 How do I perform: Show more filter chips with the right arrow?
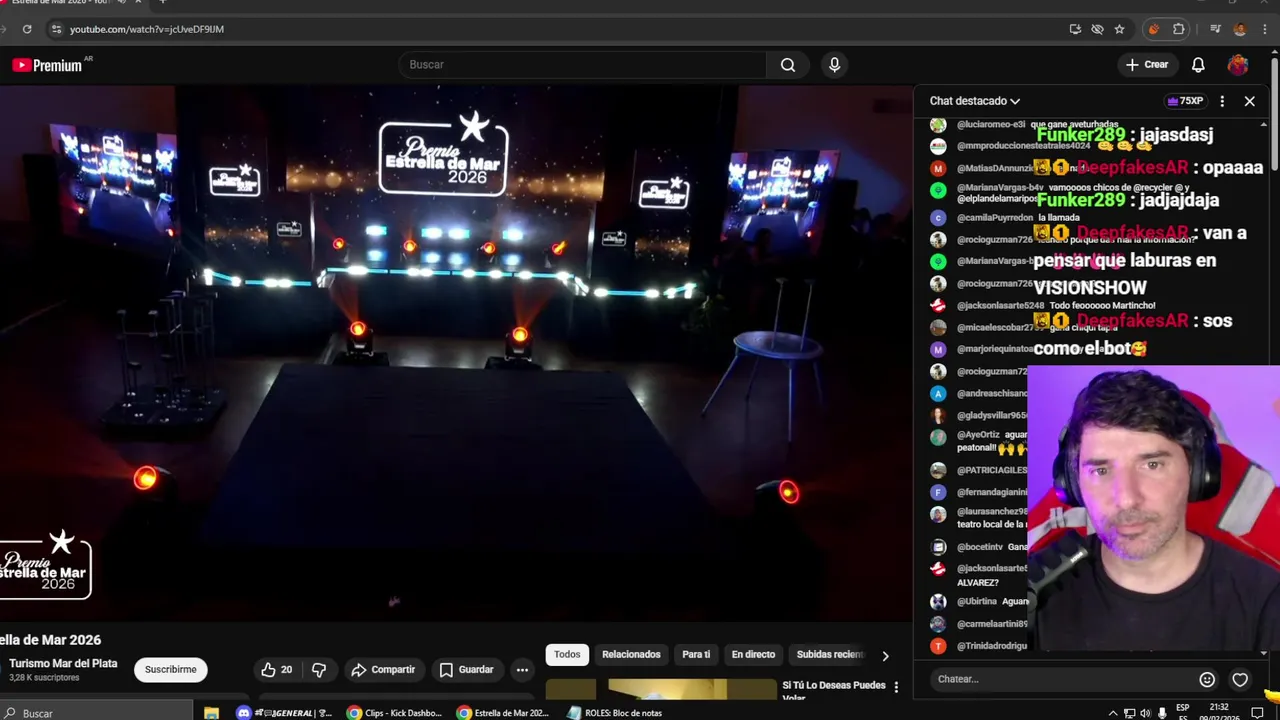[885, 656]
